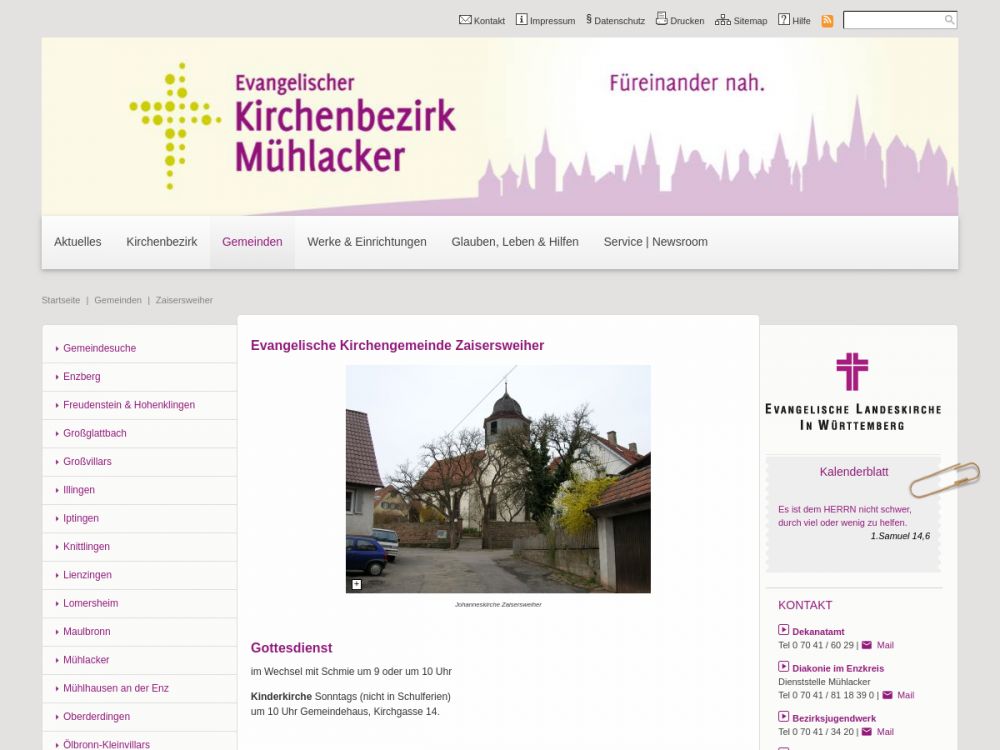Go to Startseite in the breadcrumb
This screenshot has height=750, width=1000.
(61, 300)
